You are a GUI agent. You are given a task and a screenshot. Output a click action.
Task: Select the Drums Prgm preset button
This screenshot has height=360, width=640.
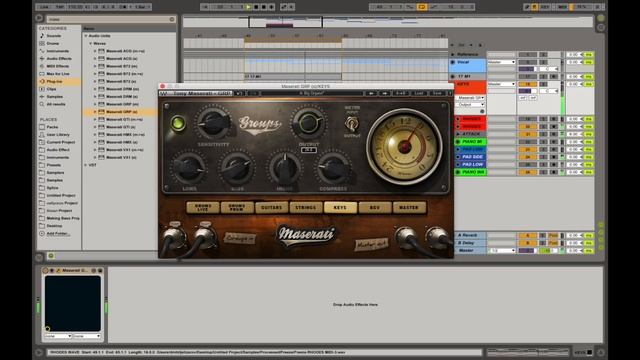click(237, 207)
